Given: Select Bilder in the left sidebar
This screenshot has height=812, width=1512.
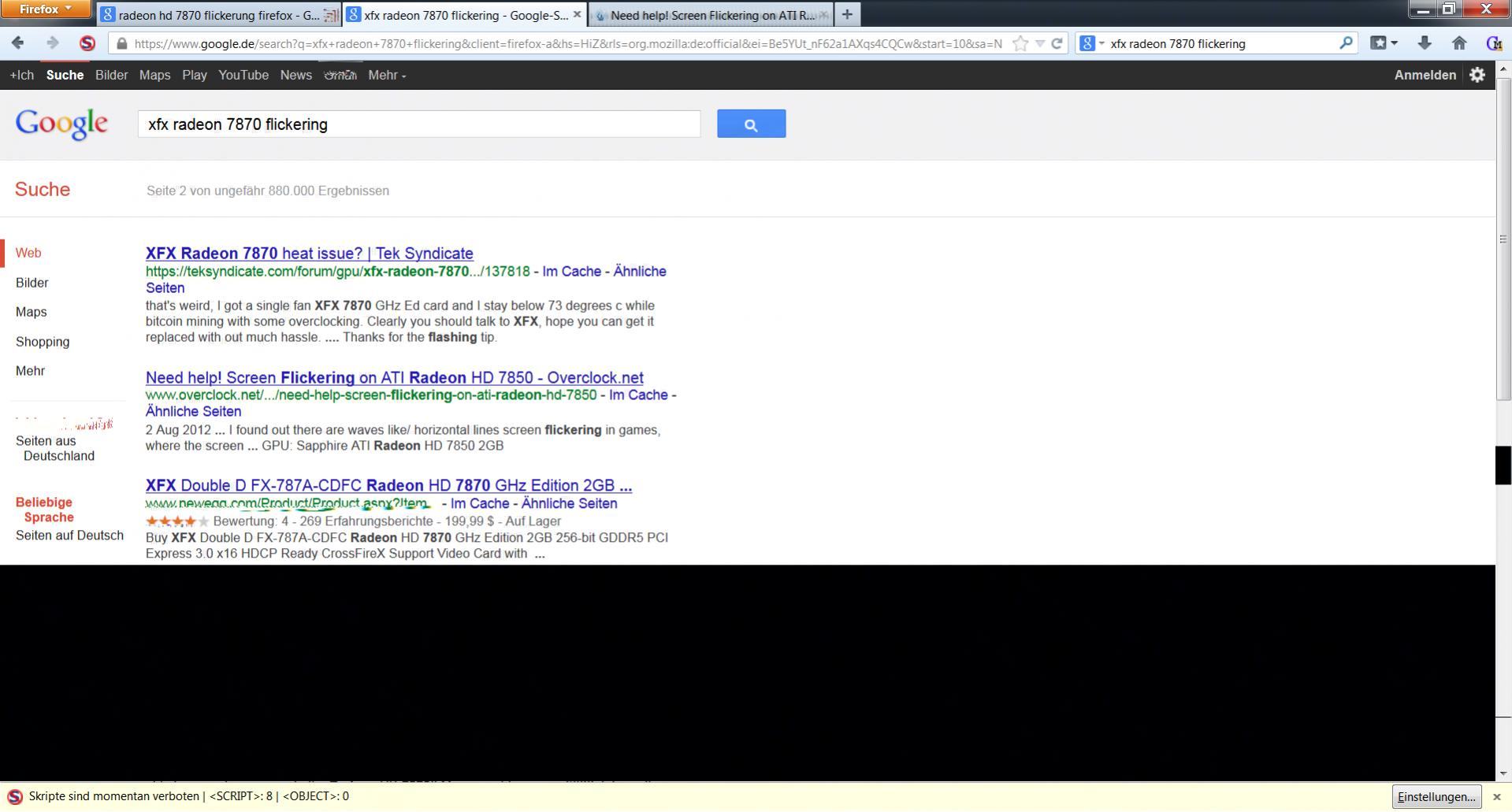Looking at the screenshot, I should tap(32, 283).
